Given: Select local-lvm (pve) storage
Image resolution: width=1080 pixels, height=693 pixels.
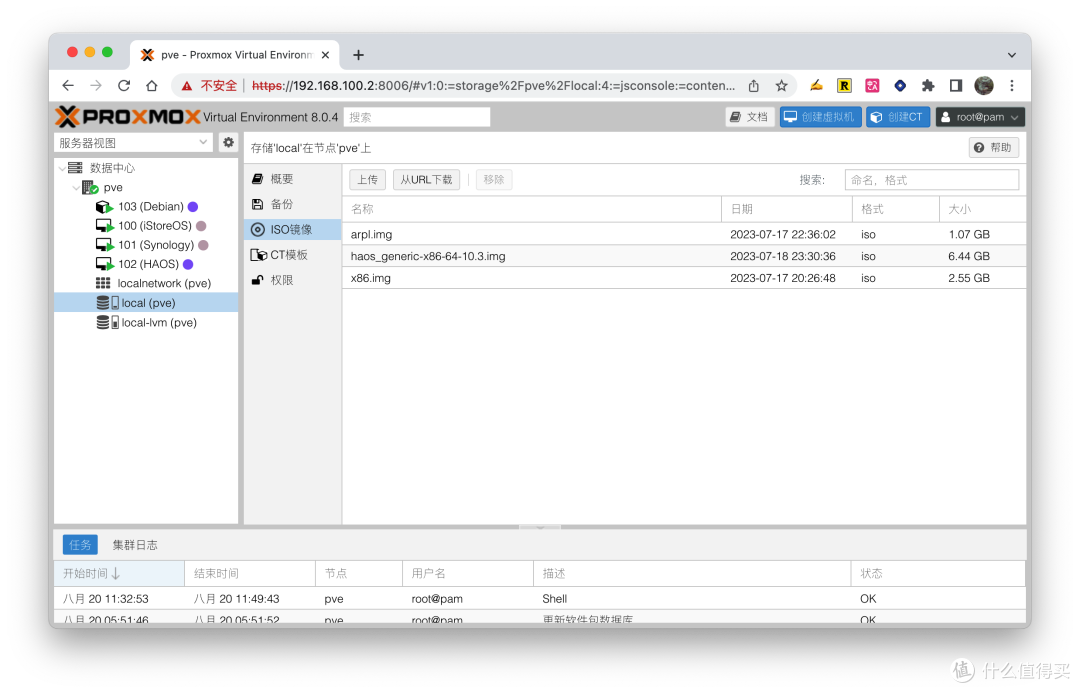Looking at the screenshot, I should 159,322.
